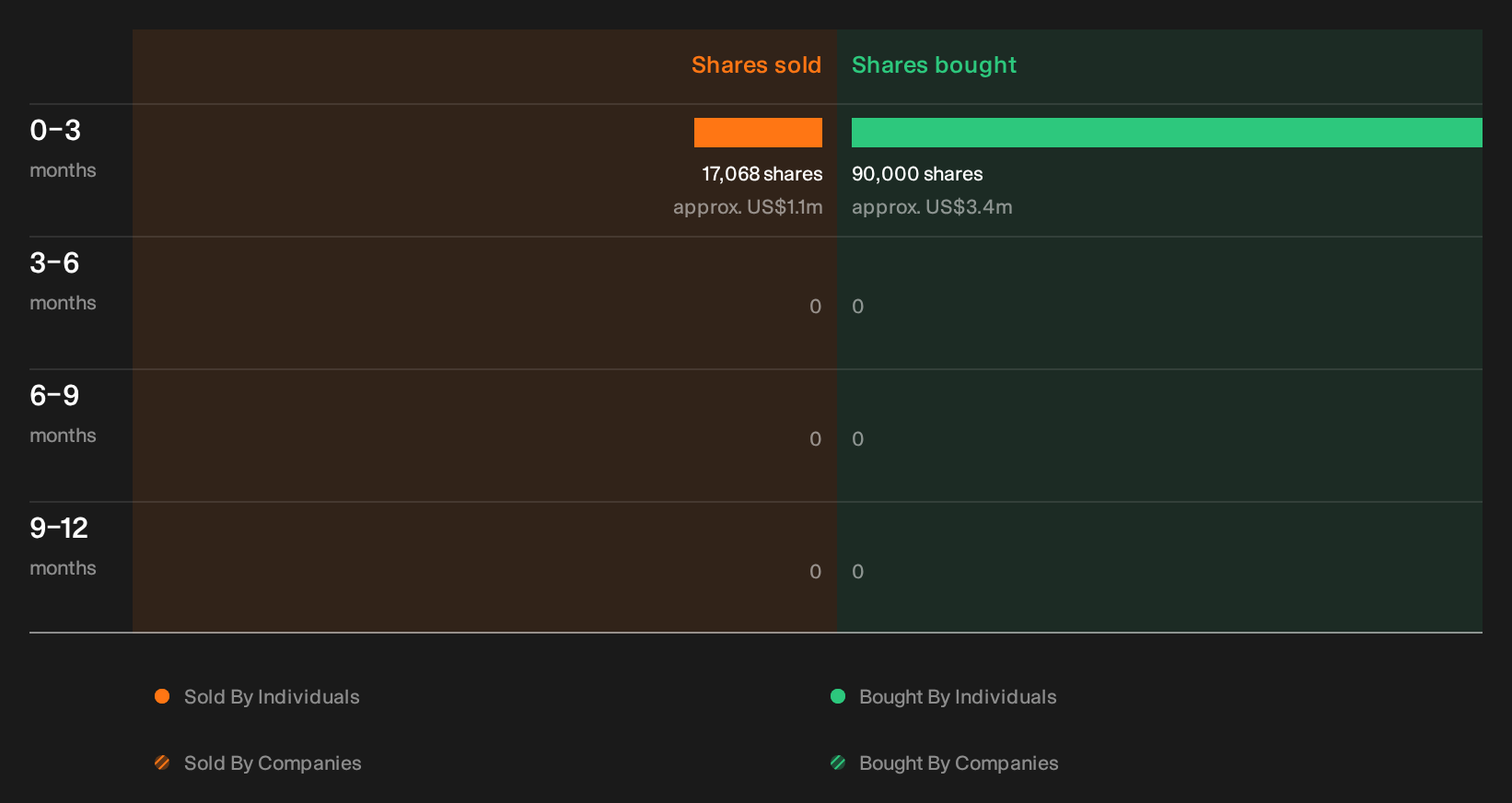Click the "Shares sold" column header
Viewport: 1512px width, 803px height.
pyautogui.click(x=756, y=65)
